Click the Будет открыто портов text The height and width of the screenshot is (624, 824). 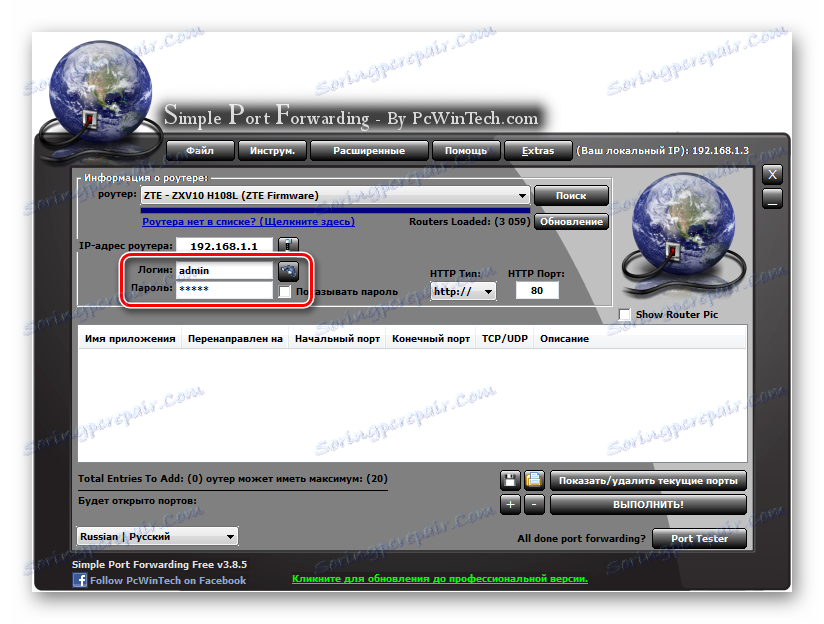pos(137,500)
